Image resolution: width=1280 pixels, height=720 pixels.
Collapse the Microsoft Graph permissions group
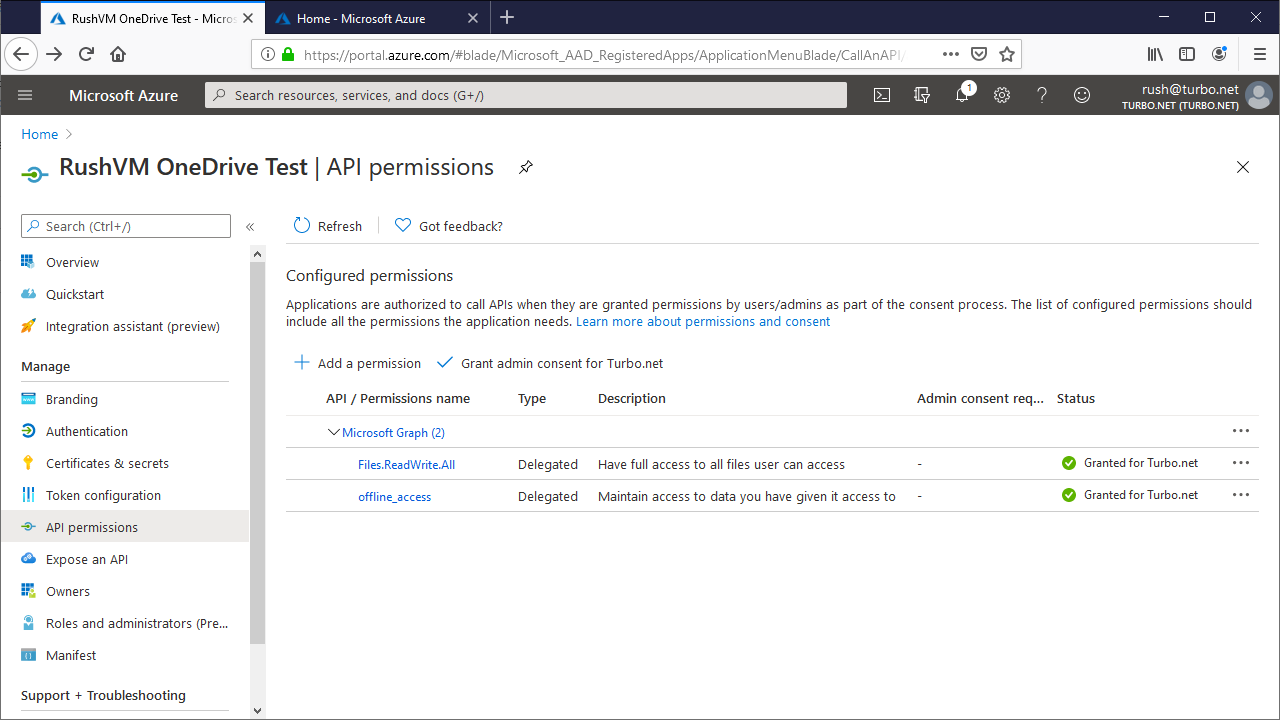pos(333,432)
